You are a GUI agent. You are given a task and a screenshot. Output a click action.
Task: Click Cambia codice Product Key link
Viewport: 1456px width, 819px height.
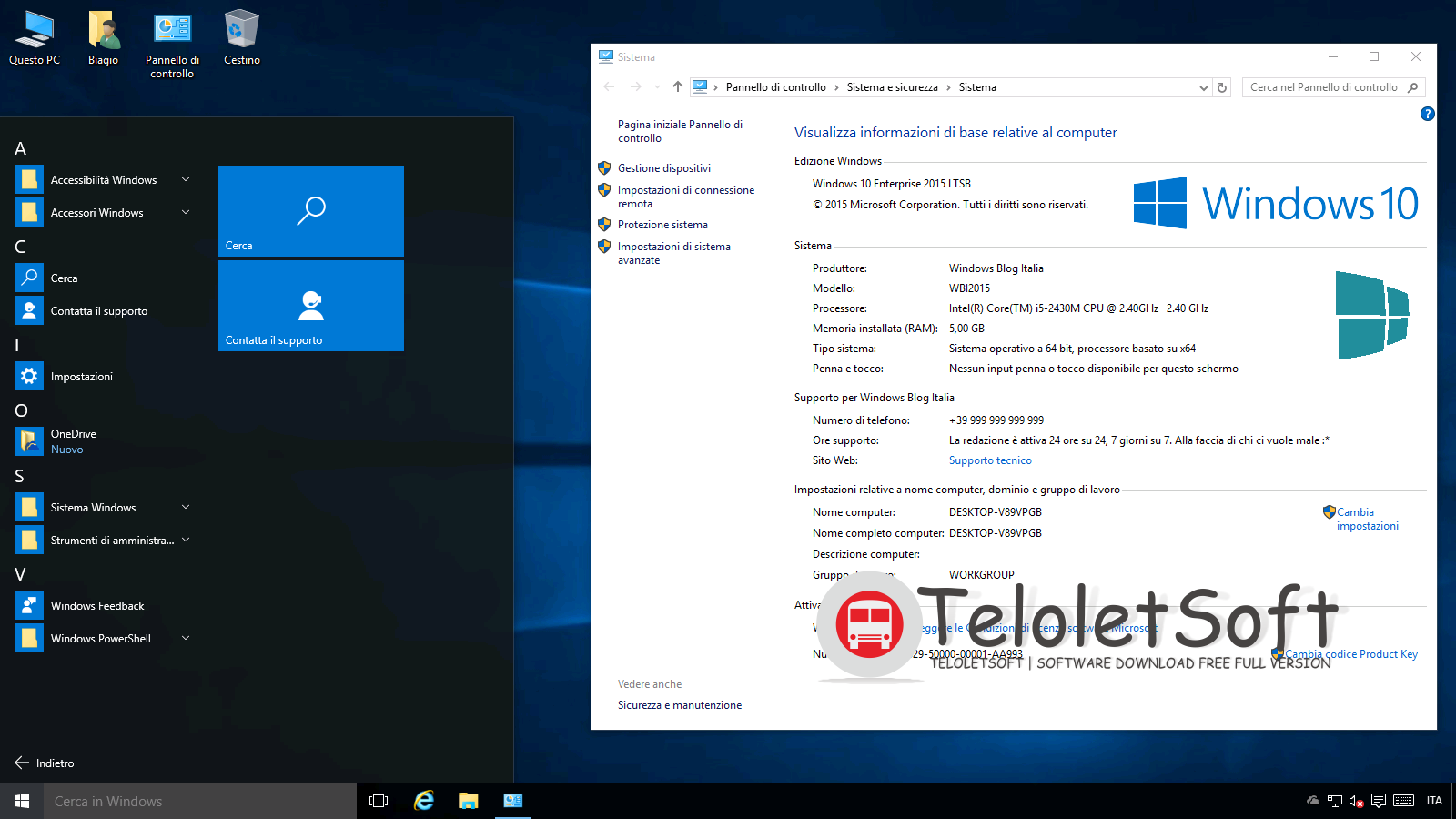1351,654
